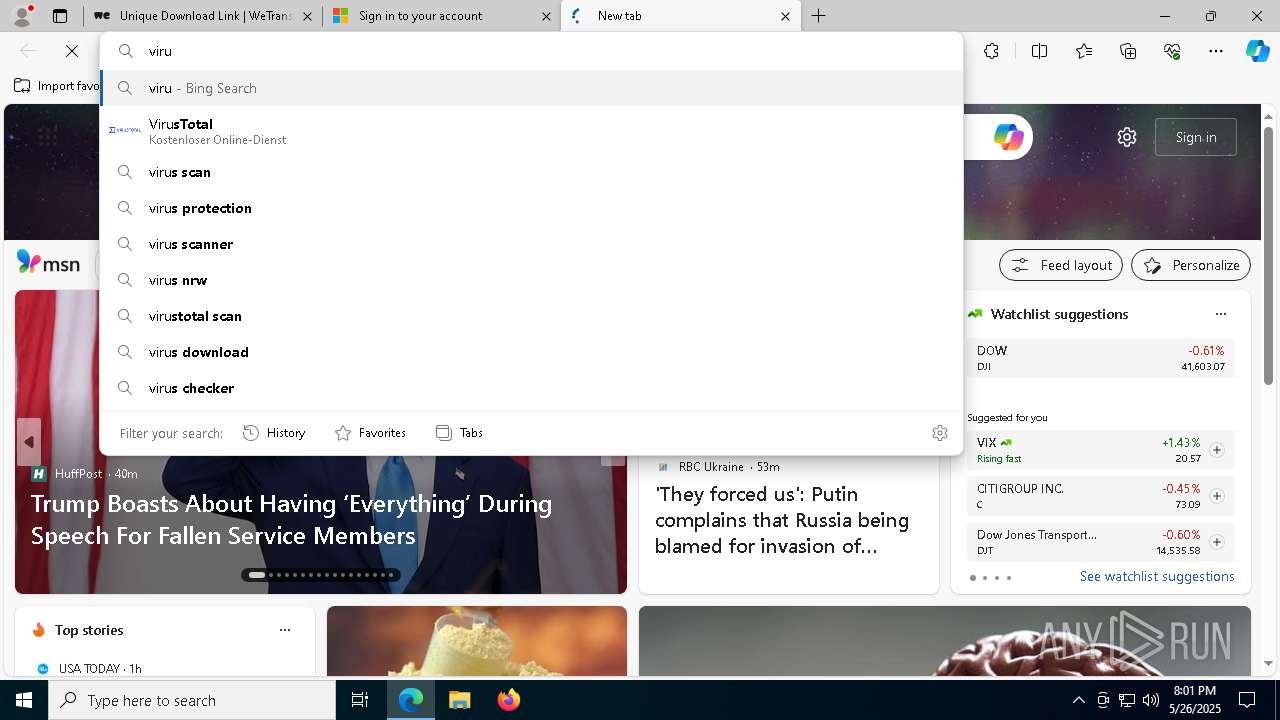
Task: Open Microsoft Edge taskbar icon
Action: point(411,700)
